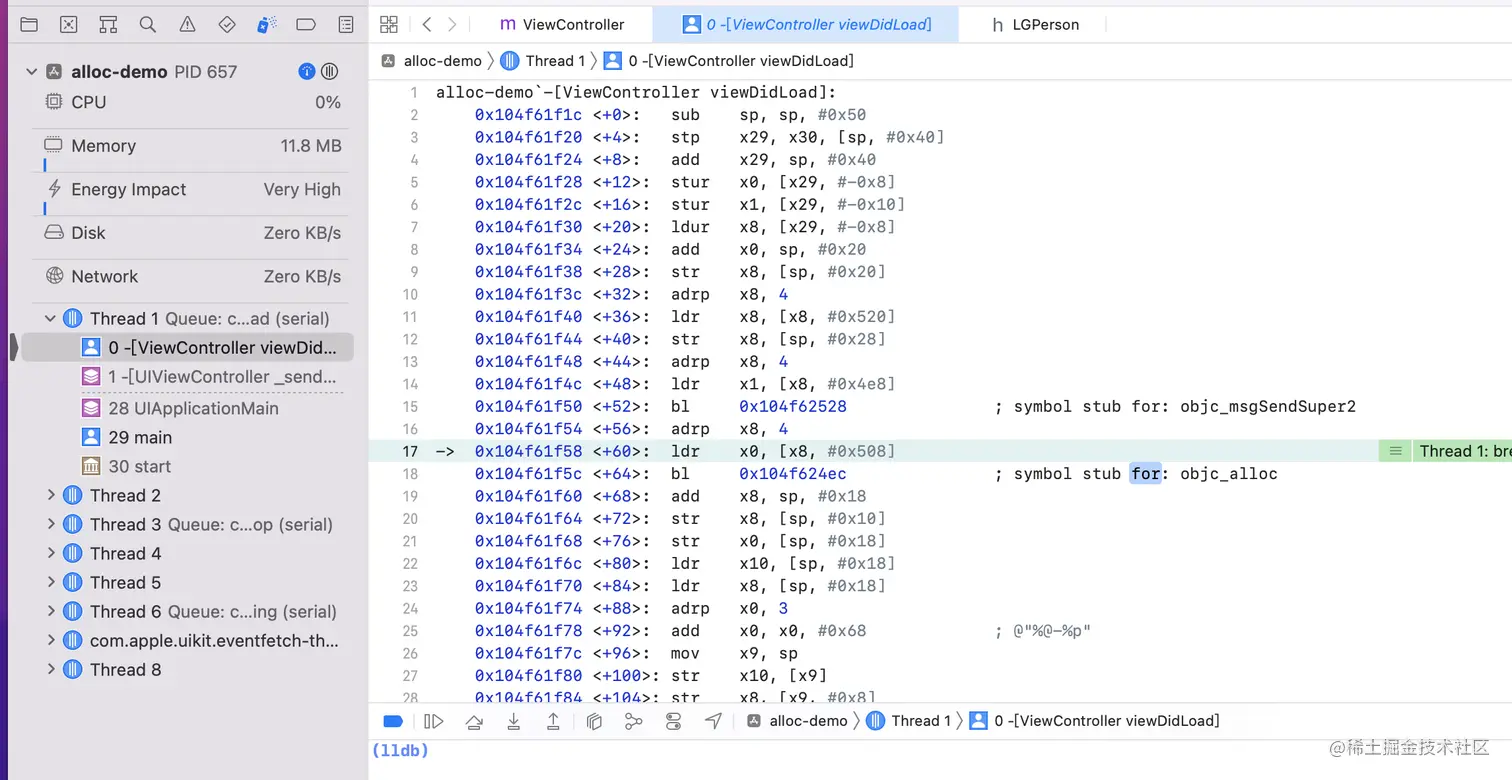Open the Find navigator magnifier icon
Viewport: 1512px width, 780px height.
[148, 24]
